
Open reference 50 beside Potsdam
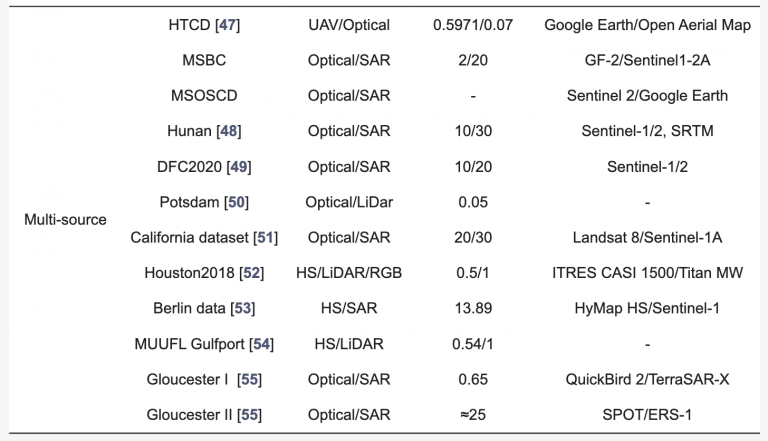pos(236,202)
